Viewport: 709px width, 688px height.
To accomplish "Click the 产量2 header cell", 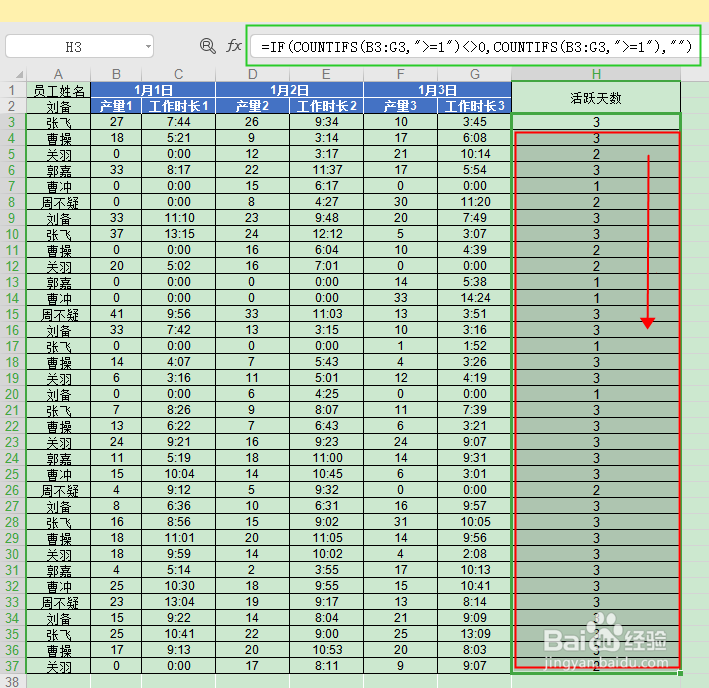I will 252,106.
